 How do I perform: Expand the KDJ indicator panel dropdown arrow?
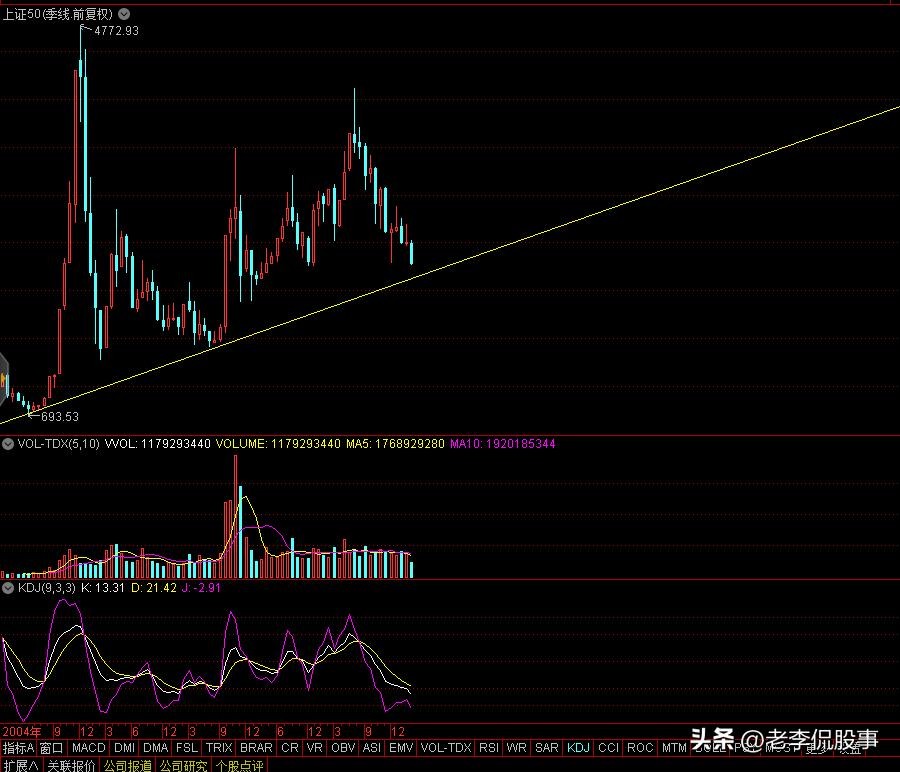9,588
